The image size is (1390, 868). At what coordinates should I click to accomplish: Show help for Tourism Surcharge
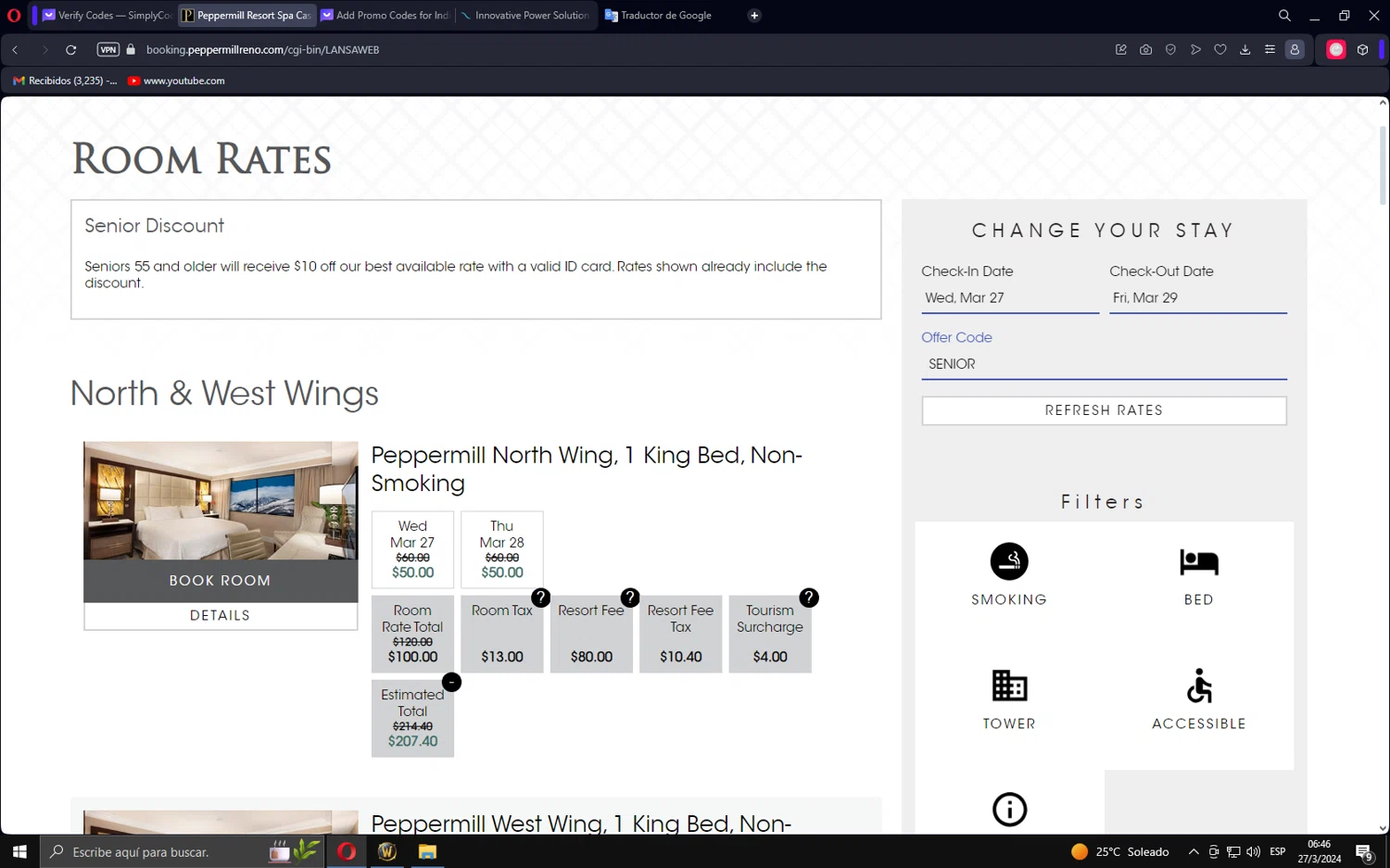point(809,598)
